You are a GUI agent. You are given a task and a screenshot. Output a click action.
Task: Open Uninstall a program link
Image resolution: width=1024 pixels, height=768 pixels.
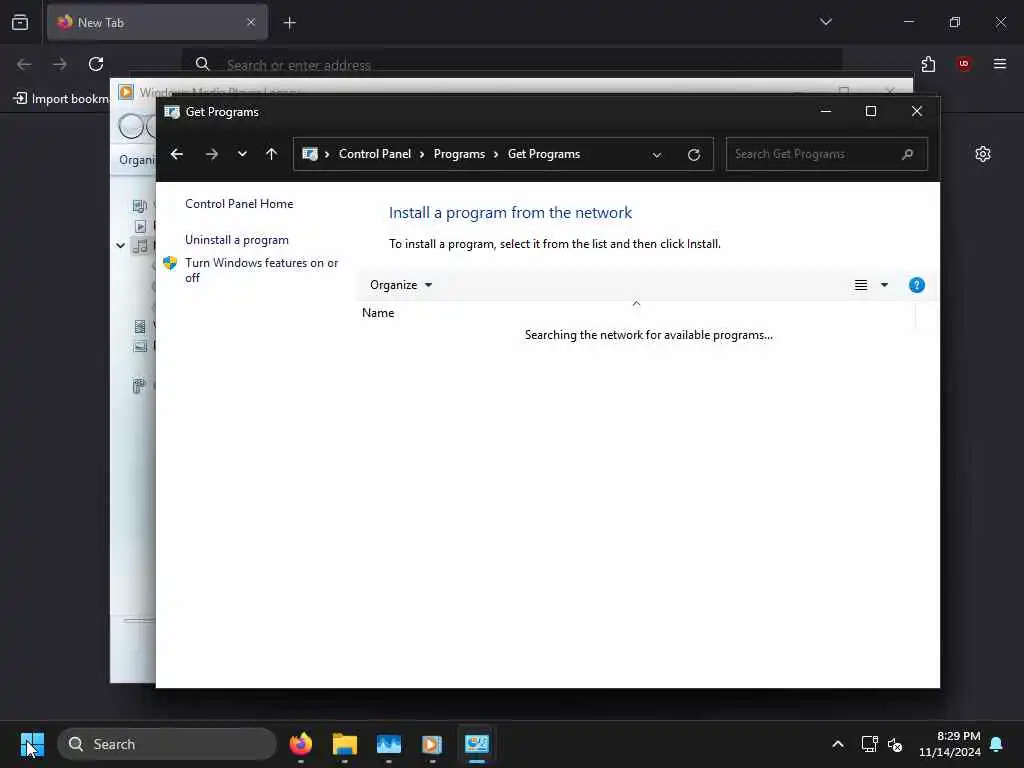pos(236,240)
